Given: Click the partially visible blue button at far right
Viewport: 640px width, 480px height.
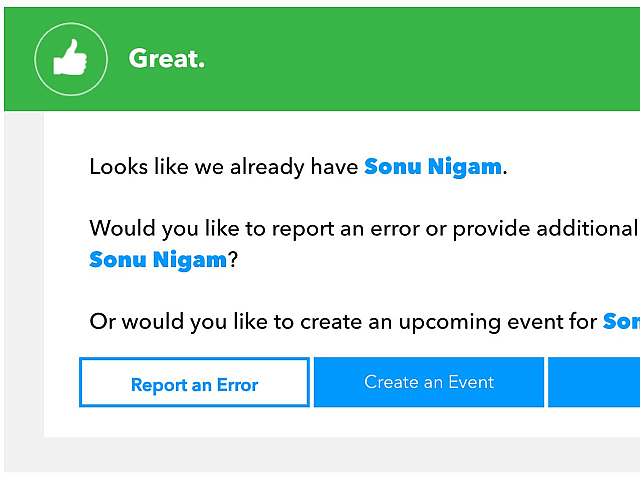Looking at the screenshot, I should coord(595,382).
